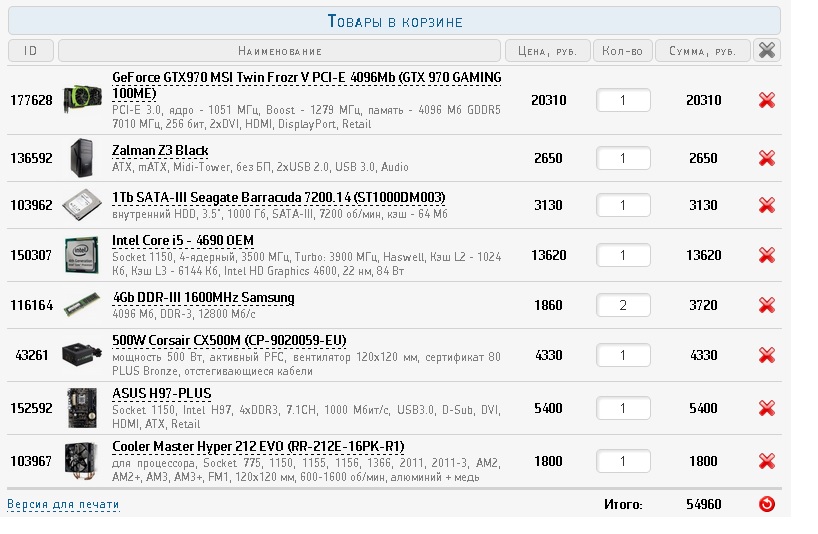Screen dimensions: 818x534
Task: Open Intel Core i5 - 4690 OEM link
Action: 183,240
